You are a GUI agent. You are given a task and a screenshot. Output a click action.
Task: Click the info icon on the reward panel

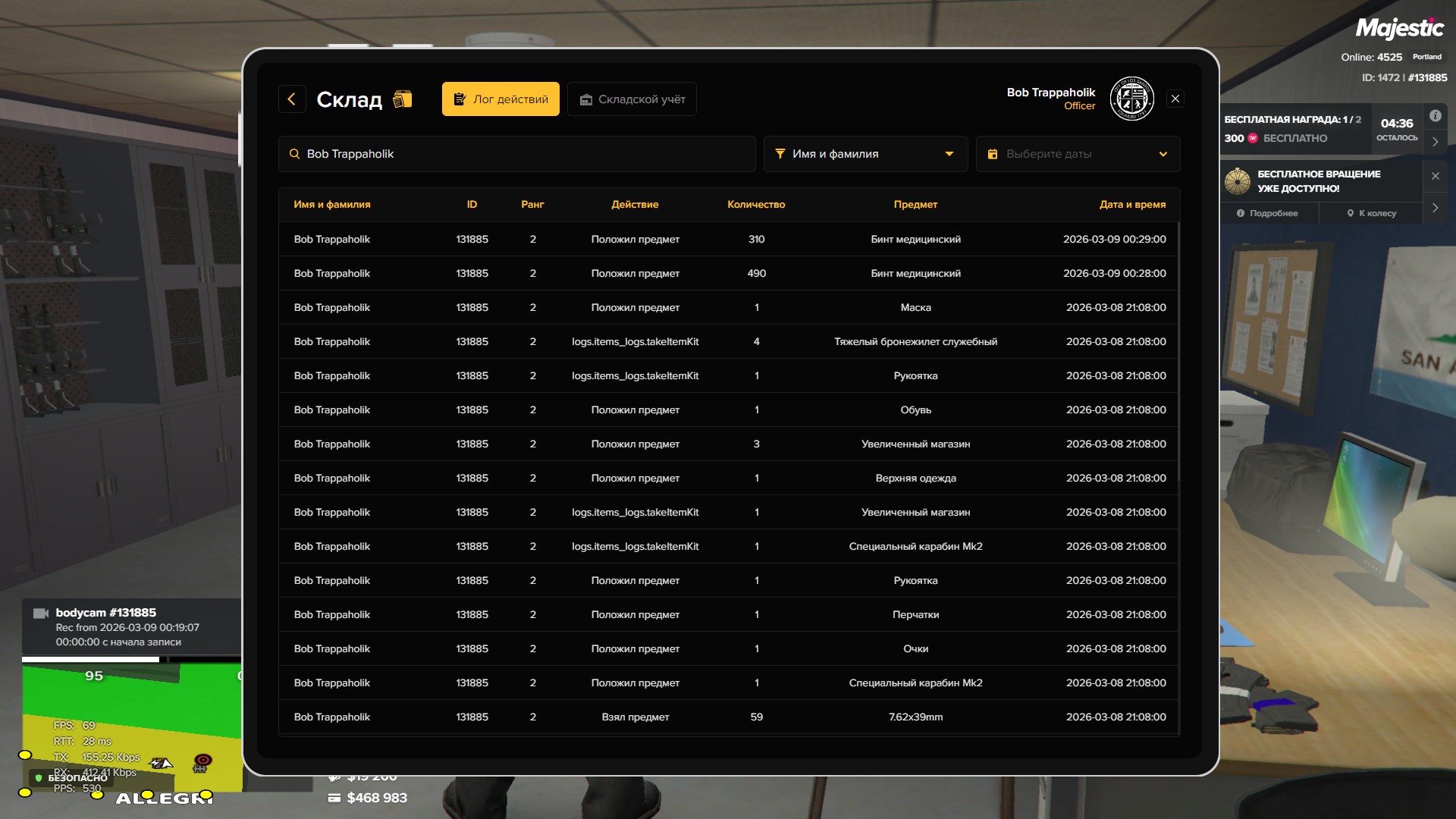click(1435, 116)
